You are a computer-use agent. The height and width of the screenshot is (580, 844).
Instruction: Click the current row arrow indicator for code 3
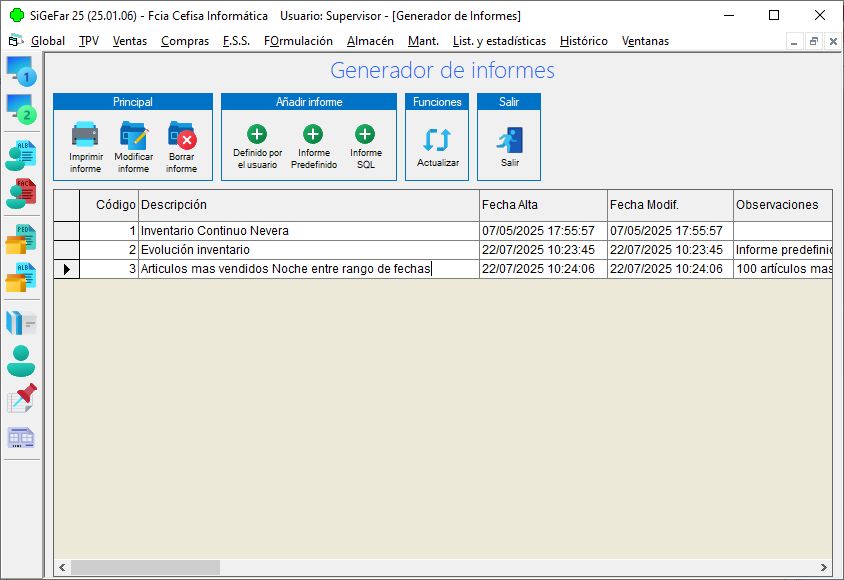point(66,268)
